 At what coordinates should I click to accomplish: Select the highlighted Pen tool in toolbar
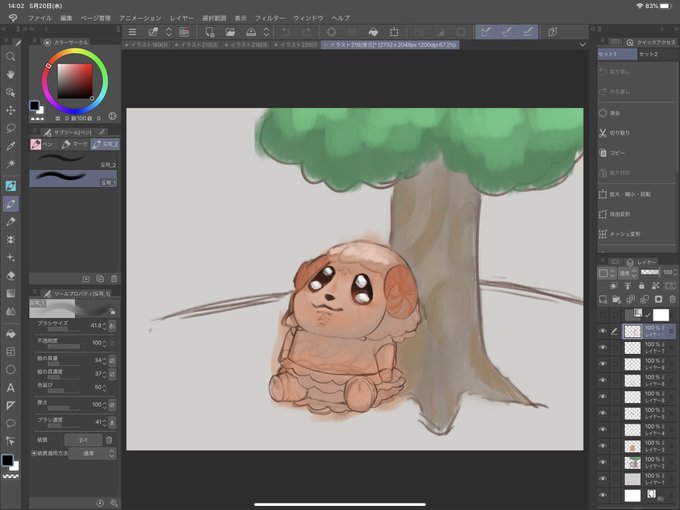10,204
